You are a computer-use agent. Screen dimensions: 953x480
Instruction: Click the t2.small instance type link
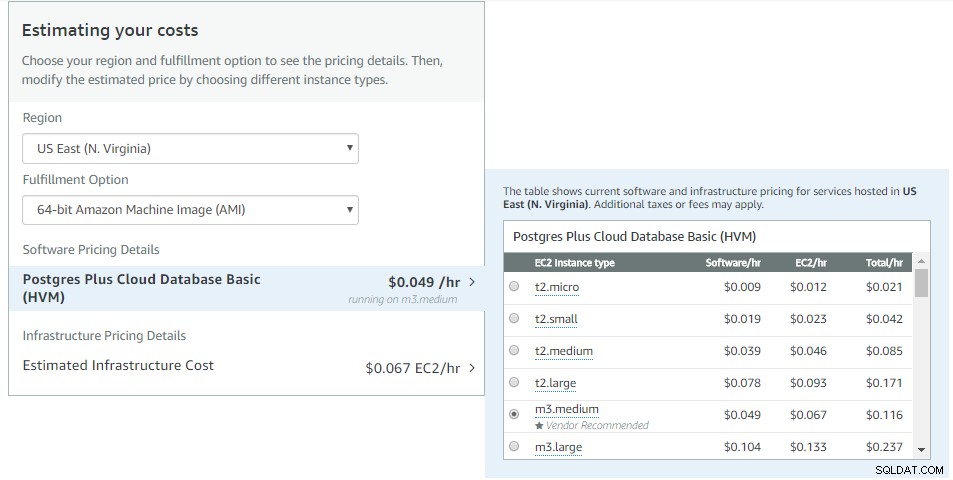[556, 320]
